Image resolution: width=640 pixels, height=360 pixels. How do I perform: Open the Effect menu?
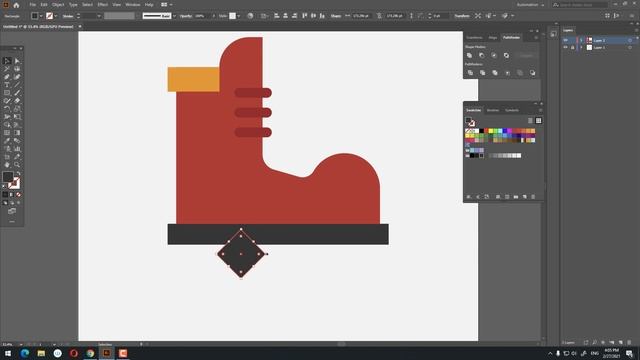[x=102, y=5]
